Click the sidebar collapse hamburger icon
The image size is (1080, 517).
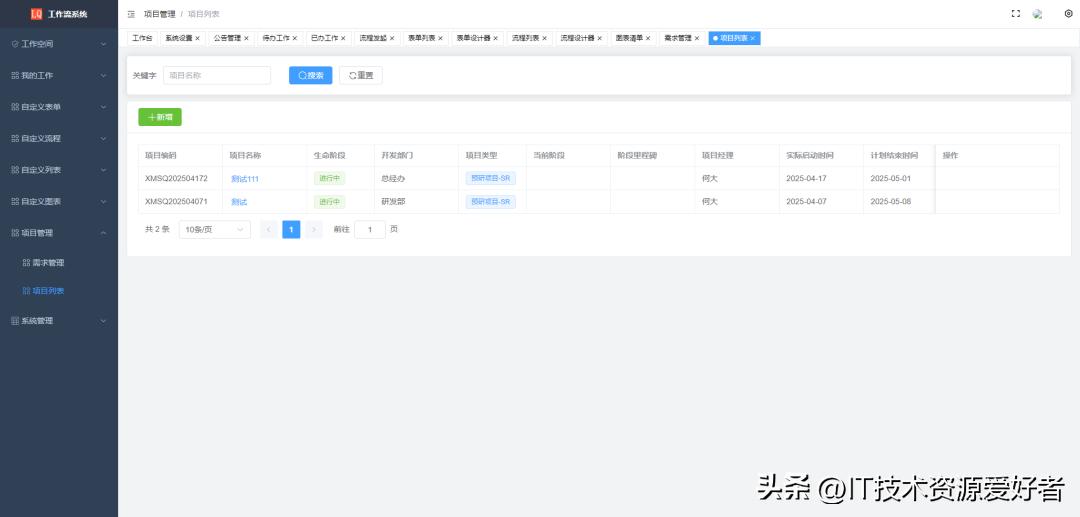coord(131,14)
